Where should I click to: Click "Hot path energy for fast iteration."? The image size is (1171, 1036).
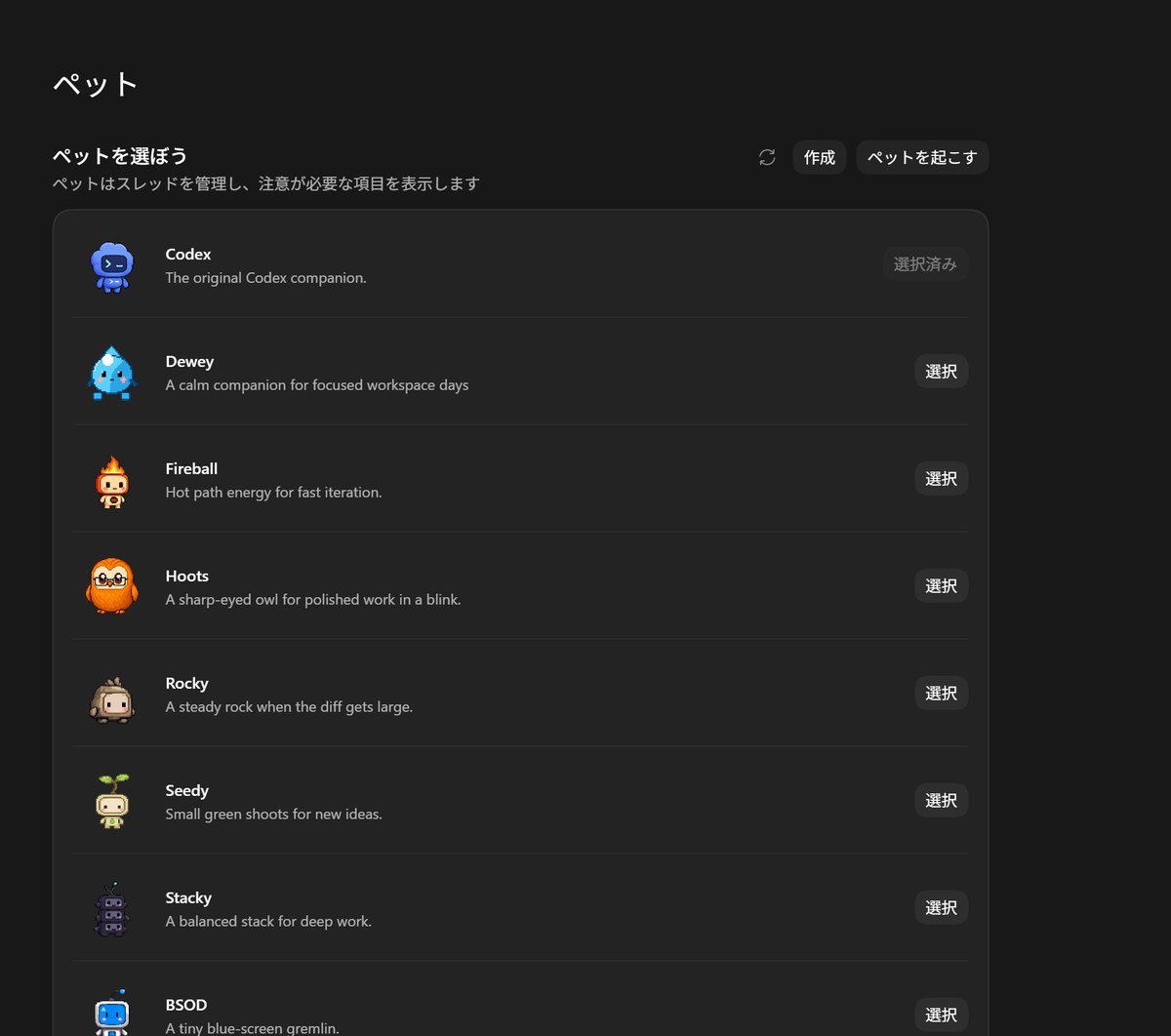273,493
